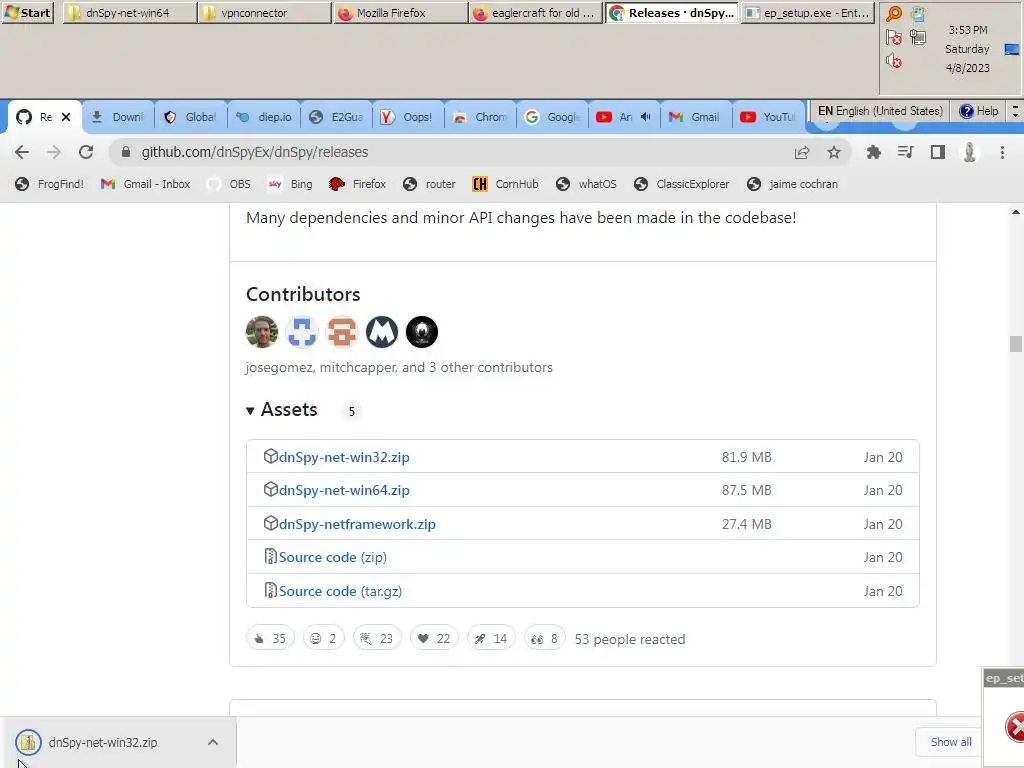The height and width of the screenshot is (768, 1024).
Task: Click the thumbs up reaction with 35
Action: coord(270,638)
